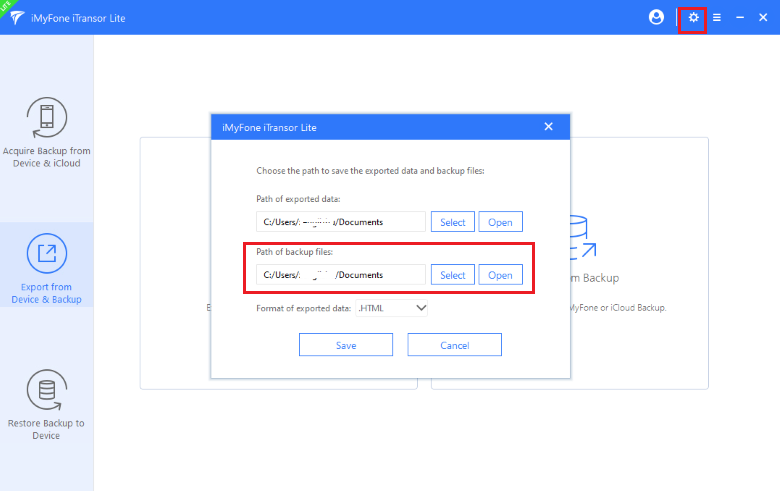Open the exported data folder
Viewport: 780px width, 491px height.
(500, 222)
